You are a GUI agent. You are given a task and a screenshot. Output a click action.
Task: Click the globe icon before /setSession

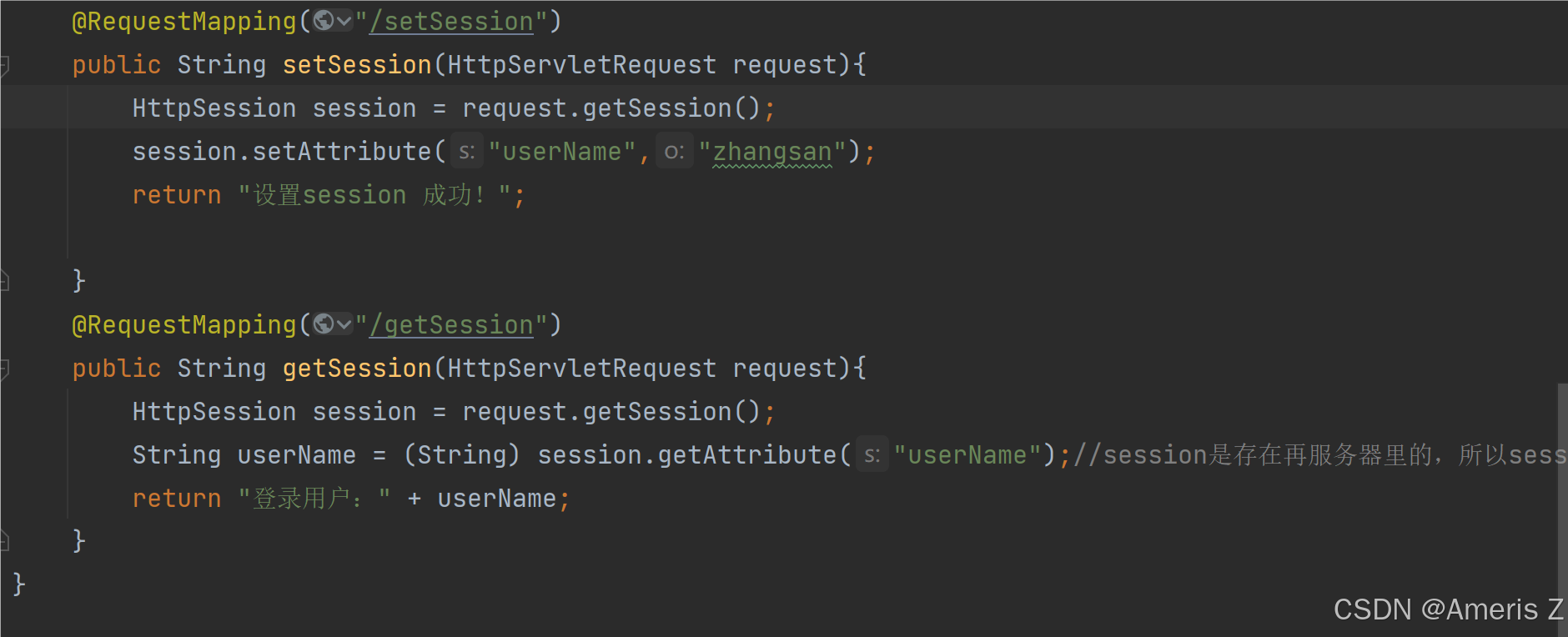(x=324, y=20)
